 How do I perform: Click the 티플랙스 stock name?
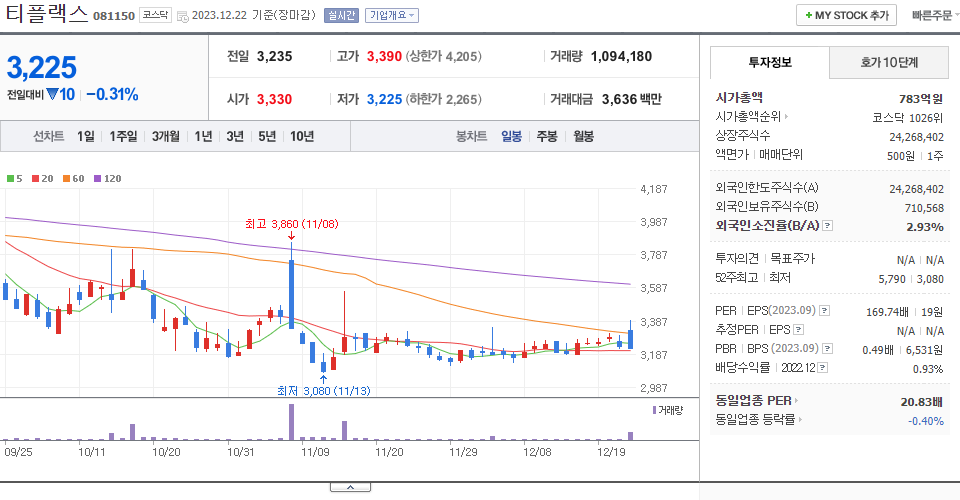click(x=47, y=13)
